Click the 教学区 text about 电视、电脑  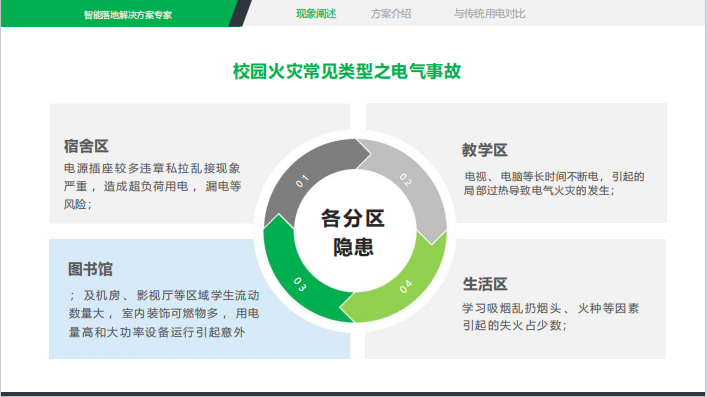tap(554, 183)
